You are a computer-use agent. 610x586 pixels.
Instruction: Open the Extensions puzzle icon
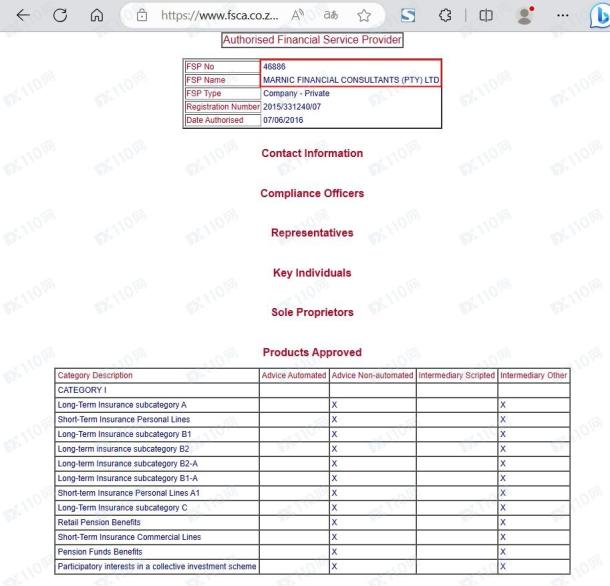(445, 16)
